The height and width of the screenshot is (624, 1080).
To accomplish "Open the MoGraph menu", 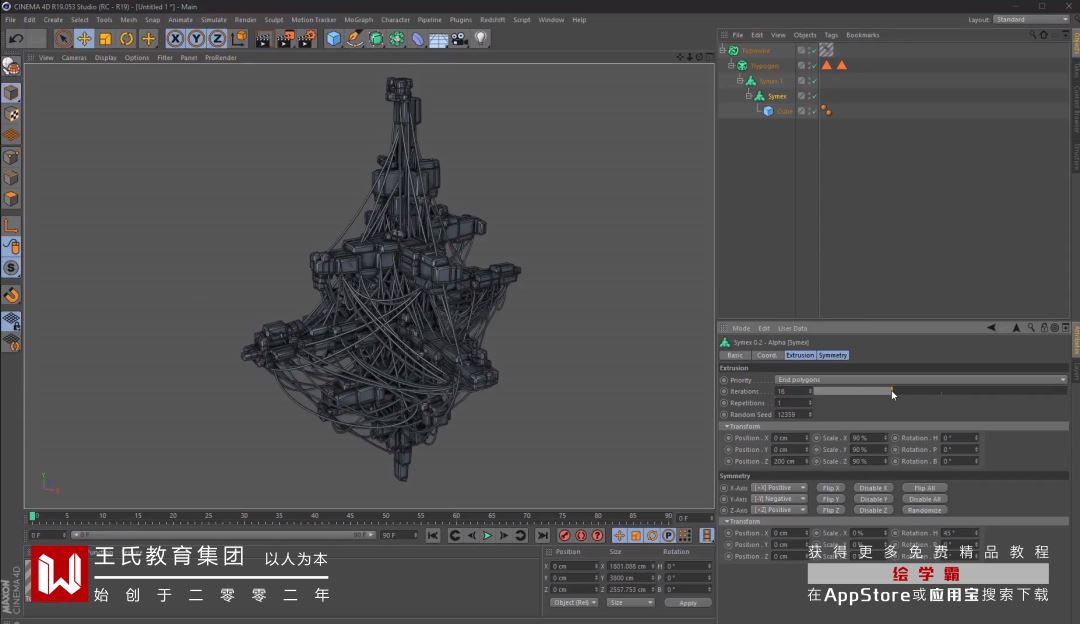I will tap(358, 20).
